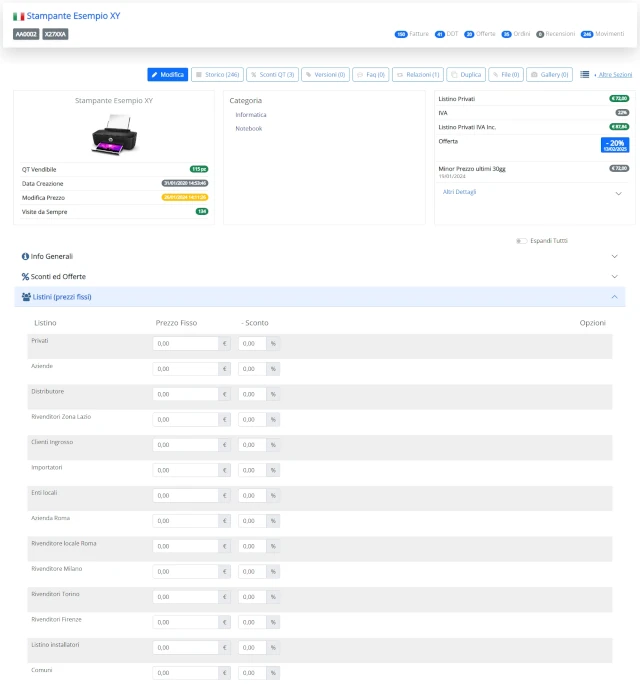This screenshot has width=640, height=687.
Task: Click Prezzo Fisso field for Privati
Action: point(185,344)
